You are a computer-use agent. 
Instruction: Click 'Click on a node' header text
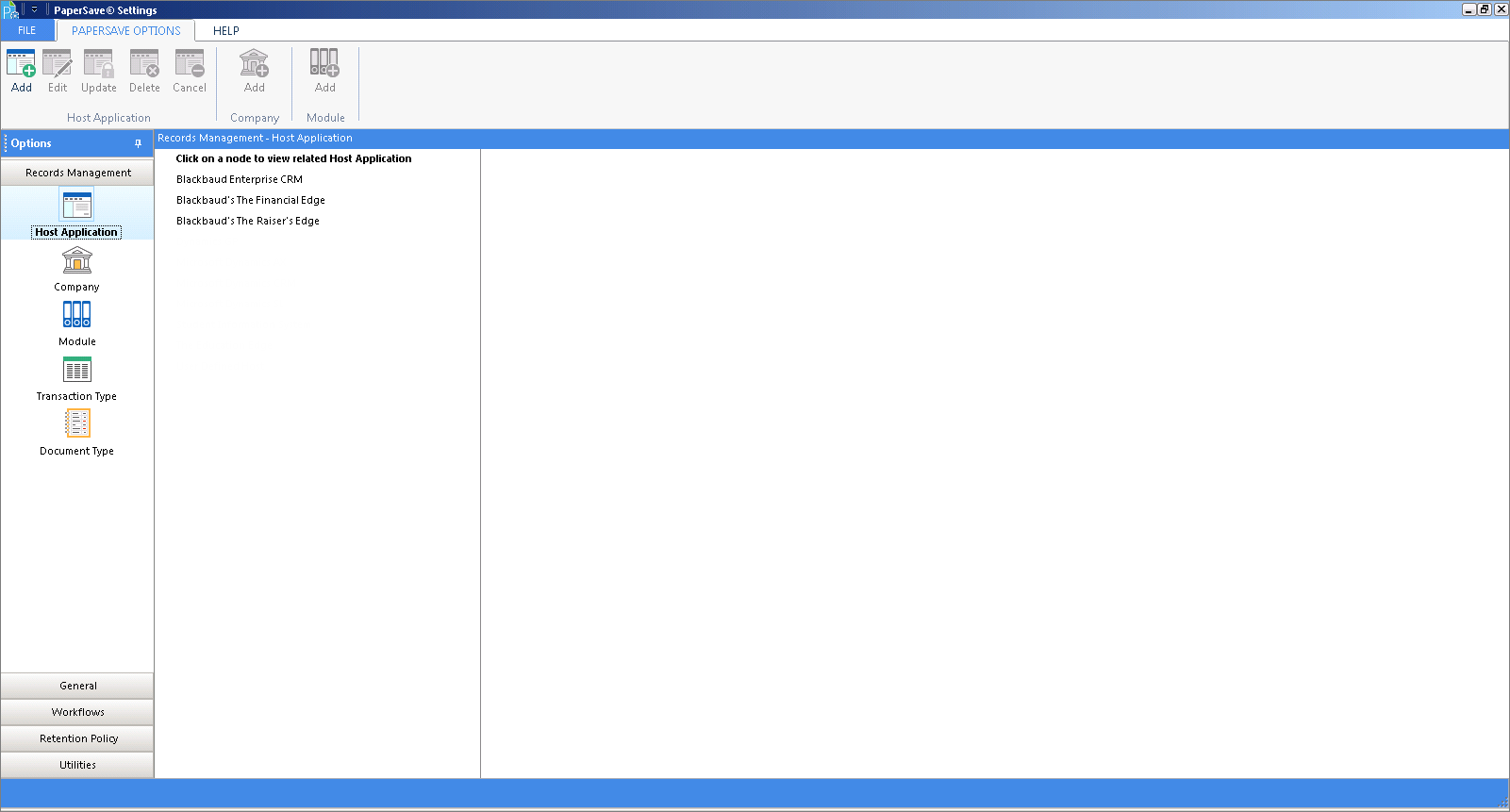293,158
